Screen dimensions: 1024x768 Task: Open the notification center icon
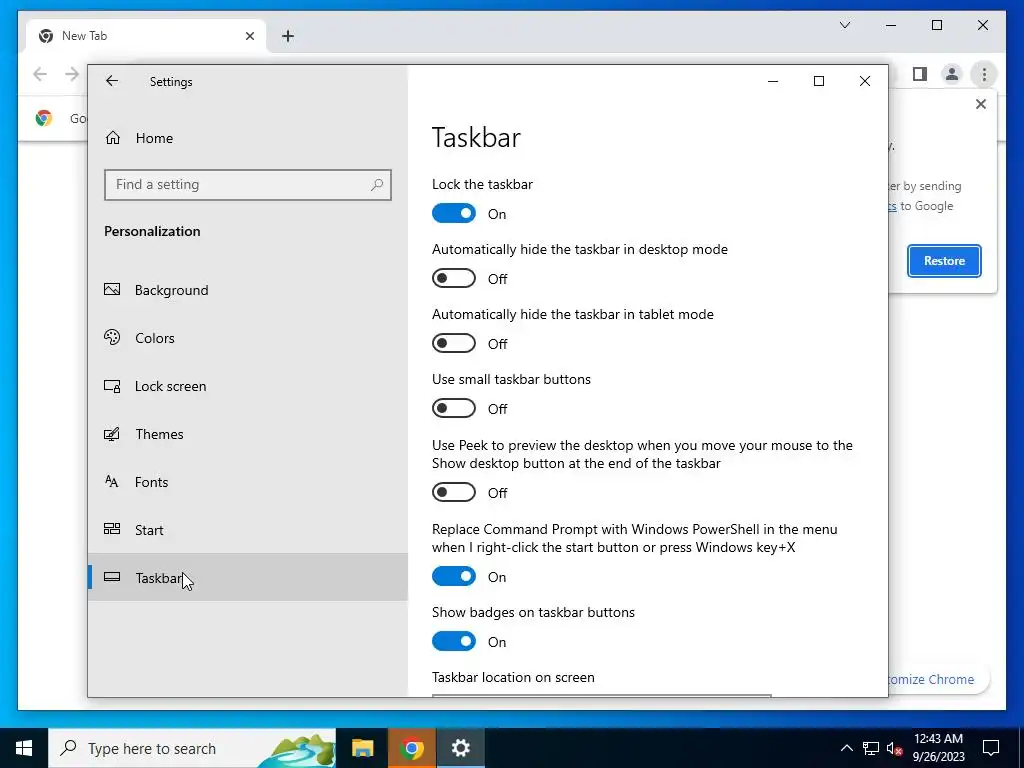click(x=991, y=748)
